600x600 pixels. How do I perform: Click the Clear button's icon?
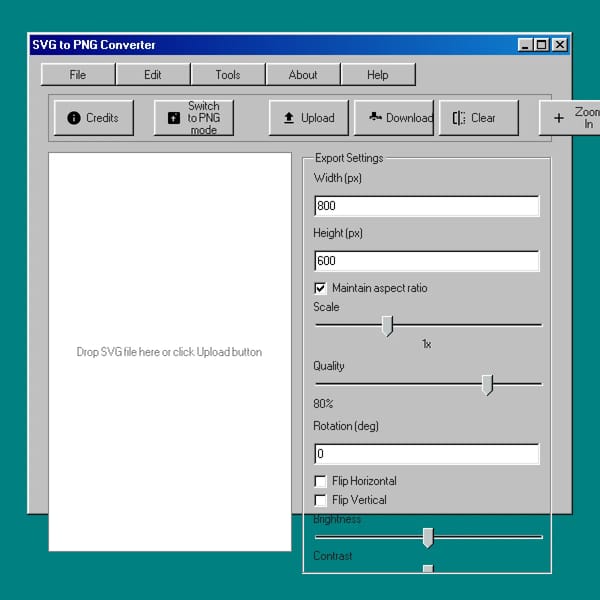point(459,118)
